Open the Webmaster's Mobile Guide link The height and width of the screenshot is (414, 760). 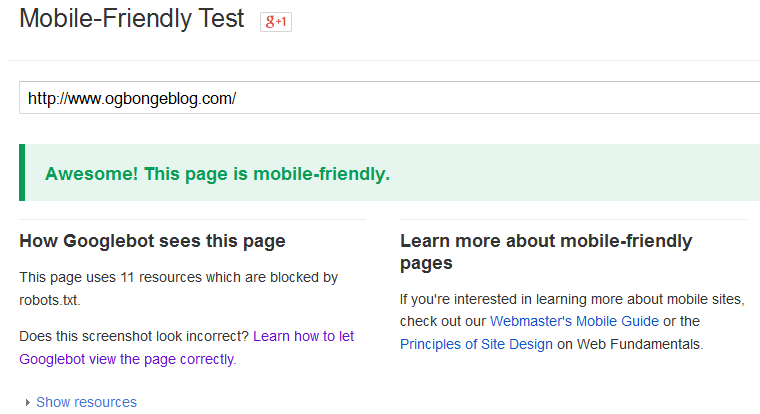click(574, 321)
